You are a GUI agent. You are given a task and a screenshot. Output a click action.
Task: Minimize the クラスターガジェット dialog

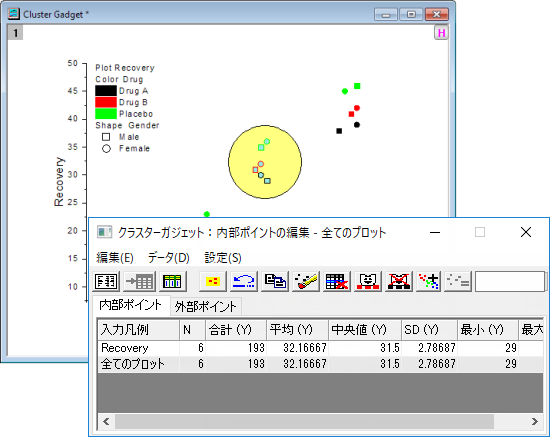(x=435, y=232)
